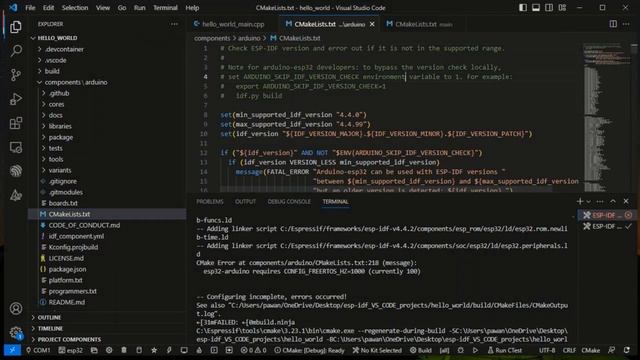Open problems count errors and warnings indicator
This screenshot has height=360, width=640.
click(x=253, y=350)
